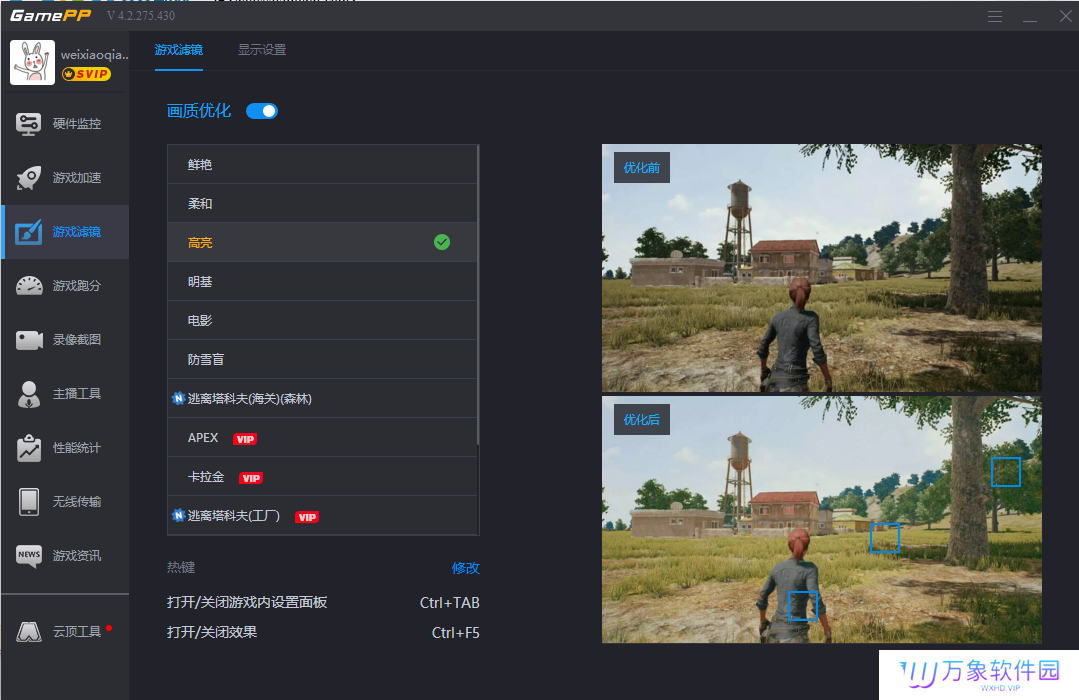Click the GamePP logo
The width and height of the screenshot is (1079, 700).
click(50, 15)
